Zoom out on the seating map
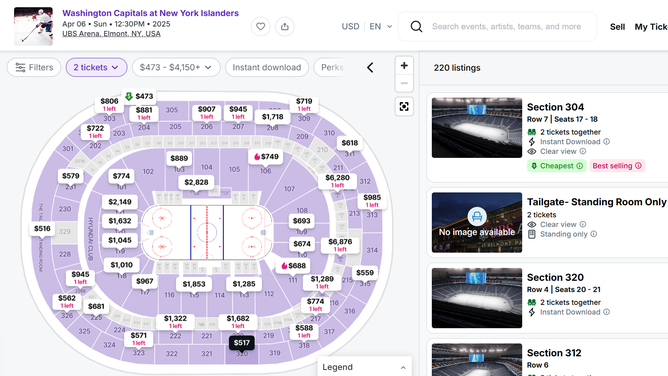The width and height of the screenshot is (668, 376). coord(404,83)
